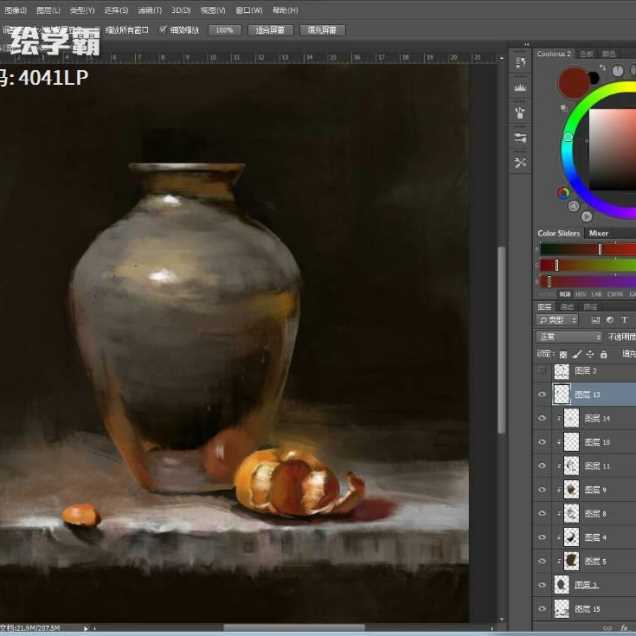
Task: Hide layer 图层 8 with its eye
Action: point(542,514)
